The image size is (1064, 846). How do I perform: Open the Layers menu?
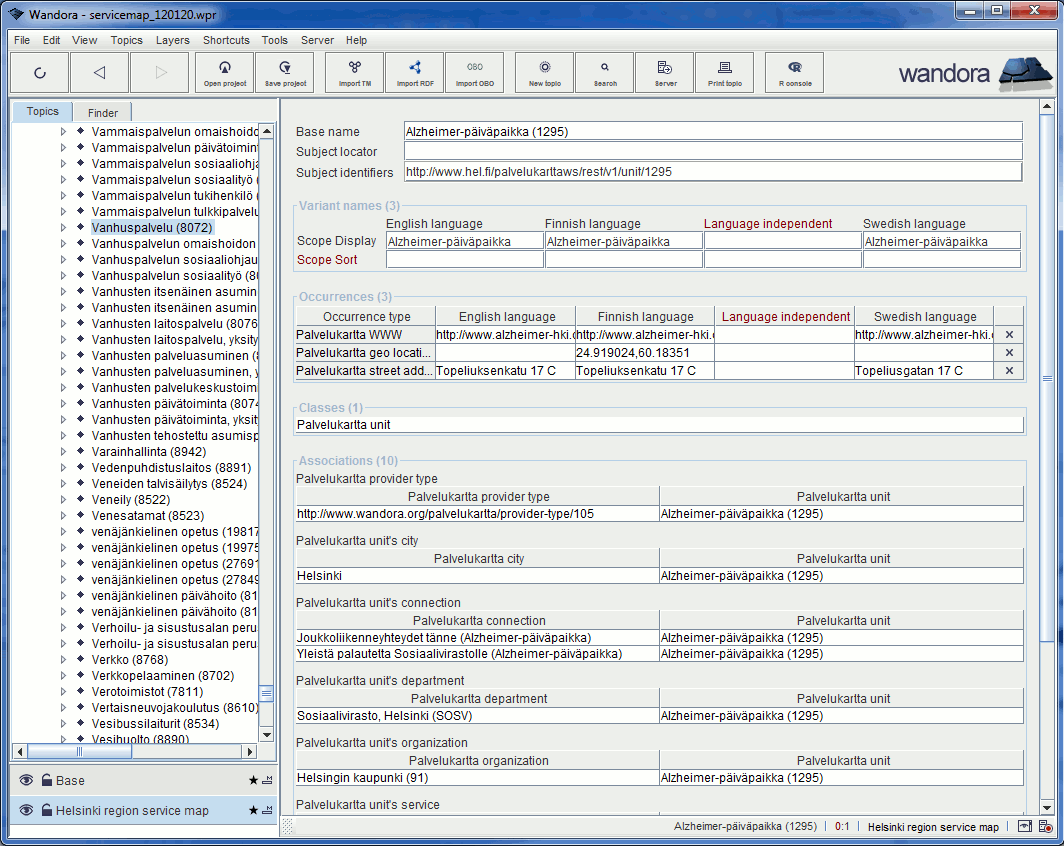[172, 40]
